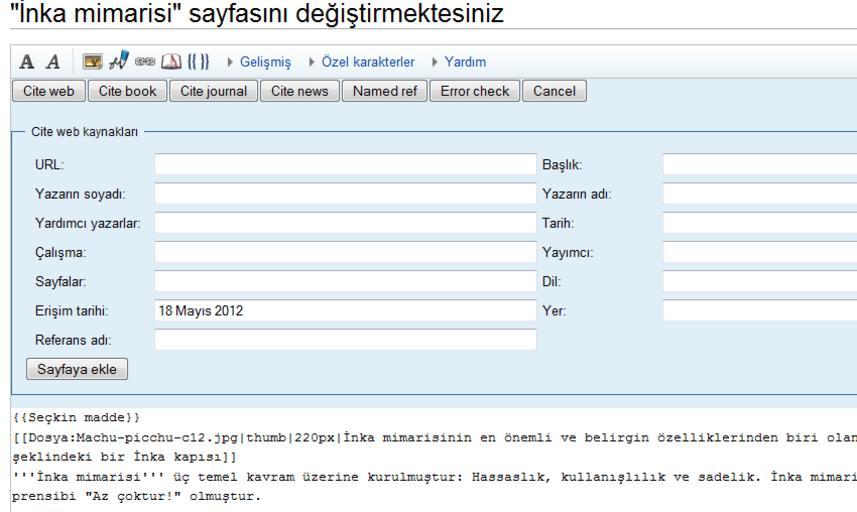Choose the Cite book template
Viewport: 857px width, 512px height.
tap(125, 91)
